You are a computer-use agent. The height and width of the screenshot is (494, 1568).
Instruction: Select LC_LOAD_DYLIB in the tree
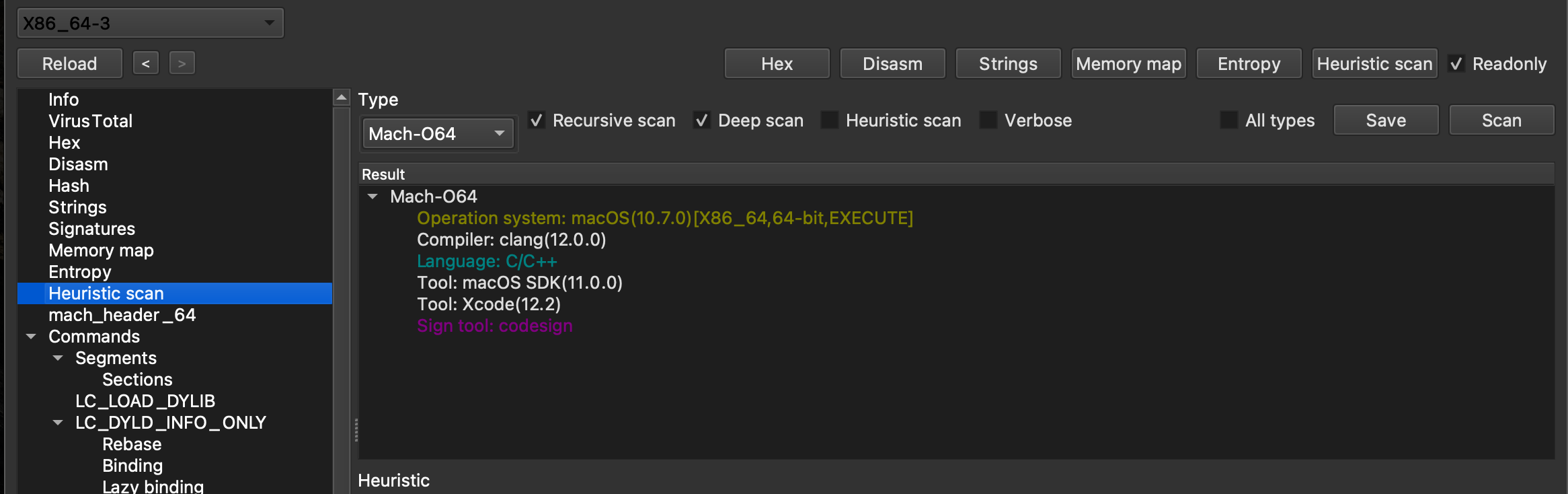[x=145, y=401]
